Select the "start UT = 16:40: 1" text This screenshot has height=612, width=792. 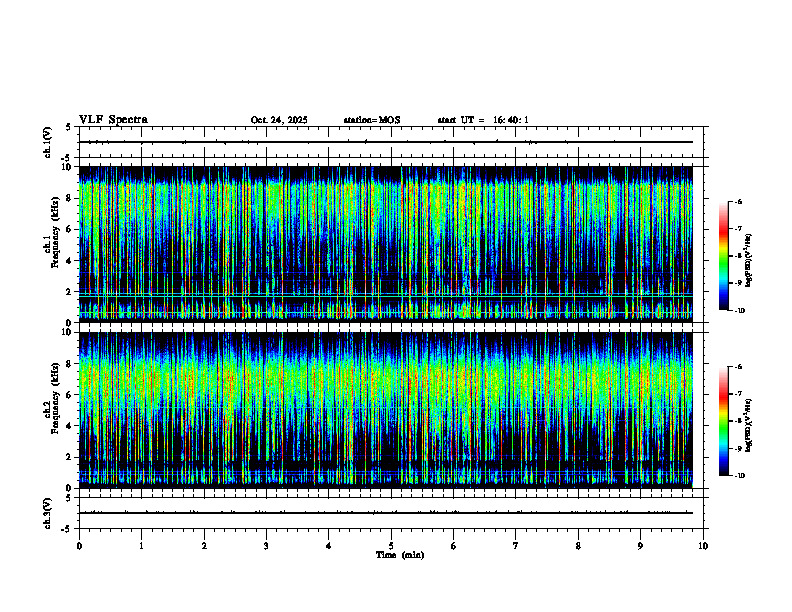483,120
